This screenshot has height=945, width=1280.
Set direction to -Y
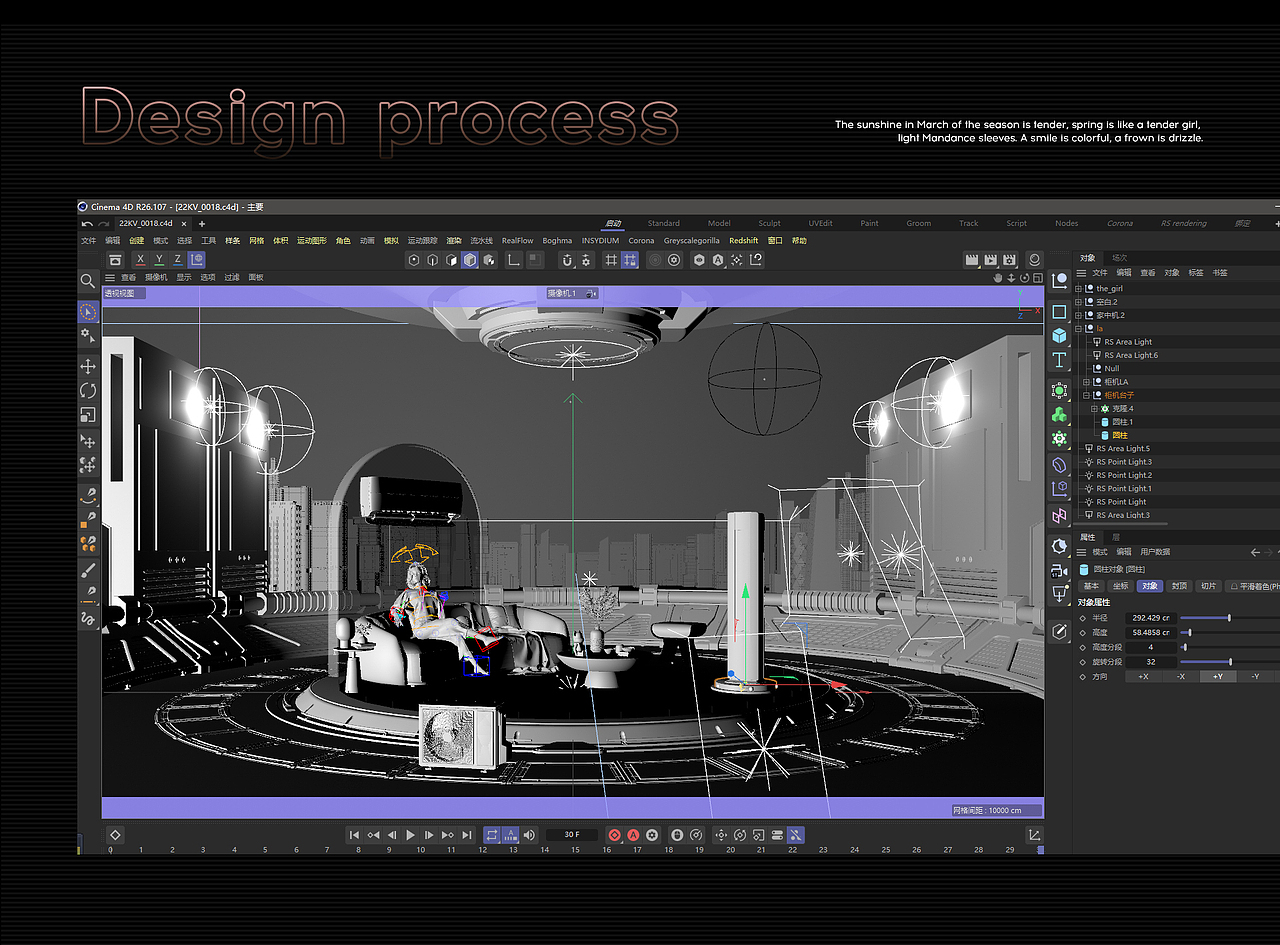[1256, 677]
